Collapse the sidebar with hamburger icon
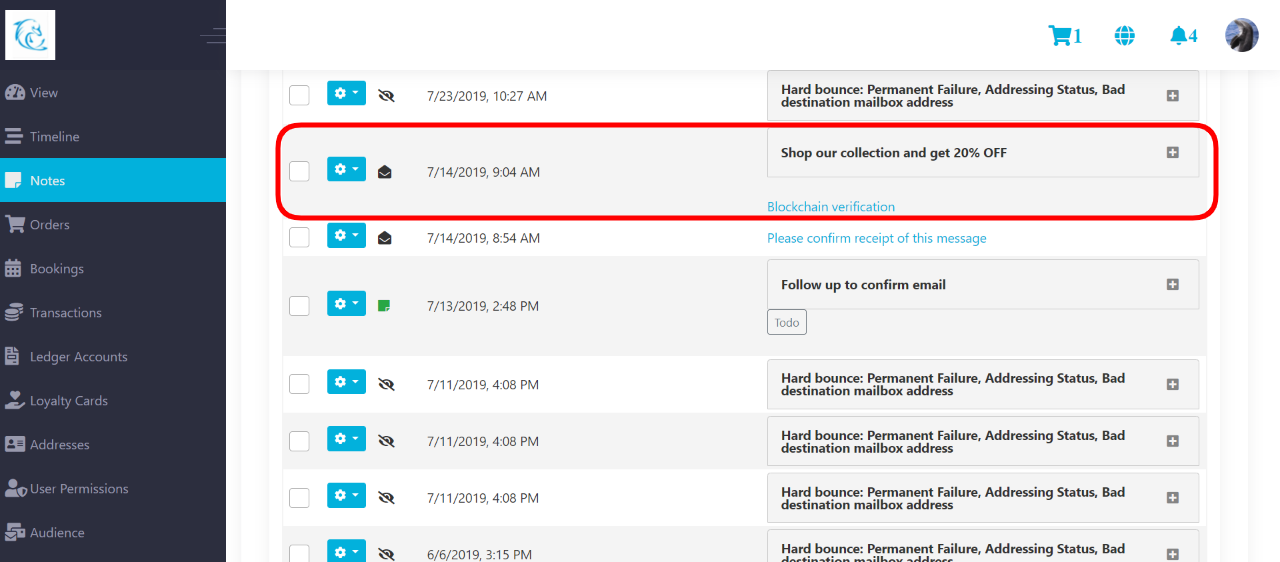 pos(212,36)
